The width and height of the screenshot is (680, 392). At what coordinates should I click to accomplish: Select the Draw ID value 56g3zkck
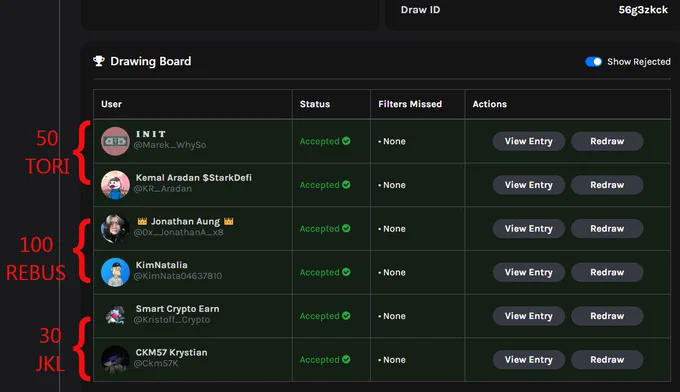point(643,10)
